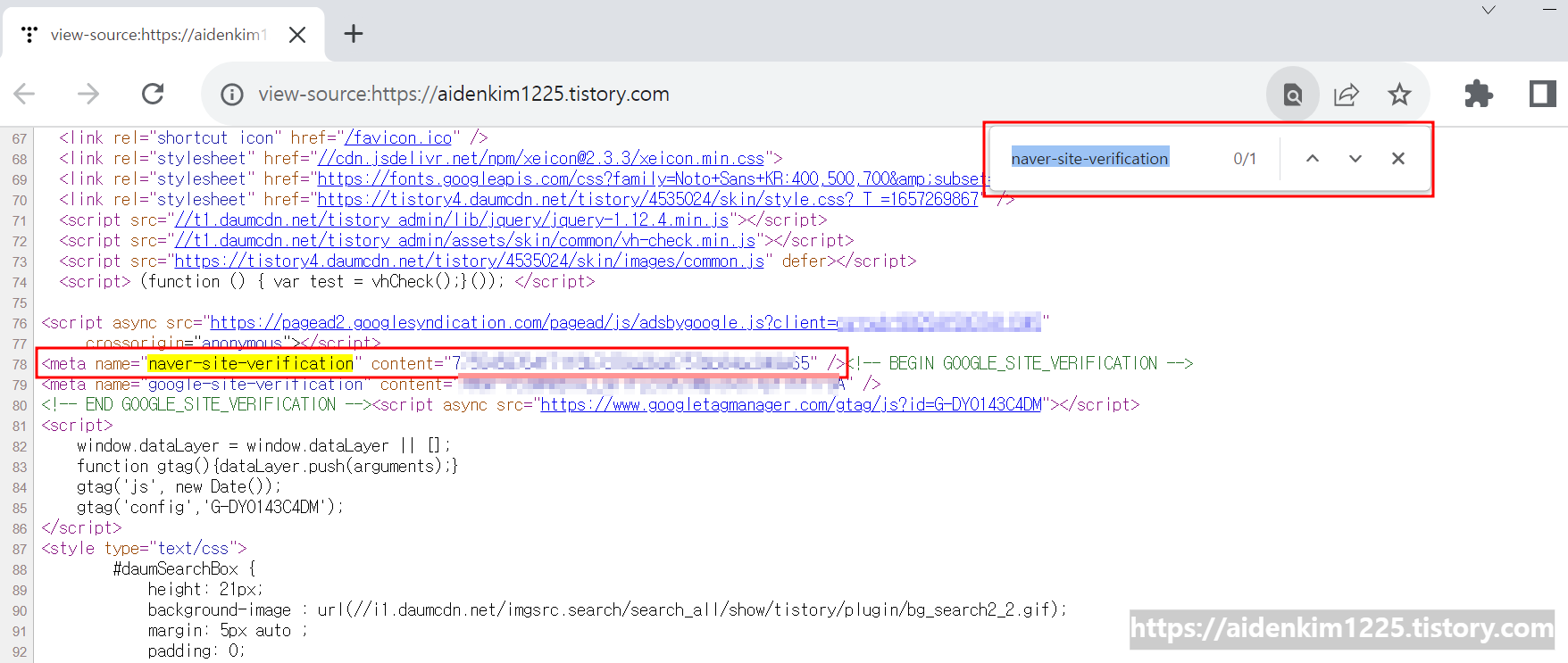Screen dimensions: 1568x663
Task: Click the 0/1 find result count
Action: [x=1245, y=159]
